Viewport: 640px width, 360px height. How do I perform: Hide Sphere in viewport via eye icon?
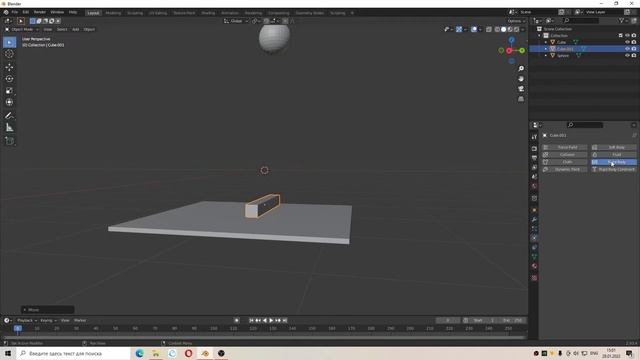pyautogui.click(x=627, y=55)
